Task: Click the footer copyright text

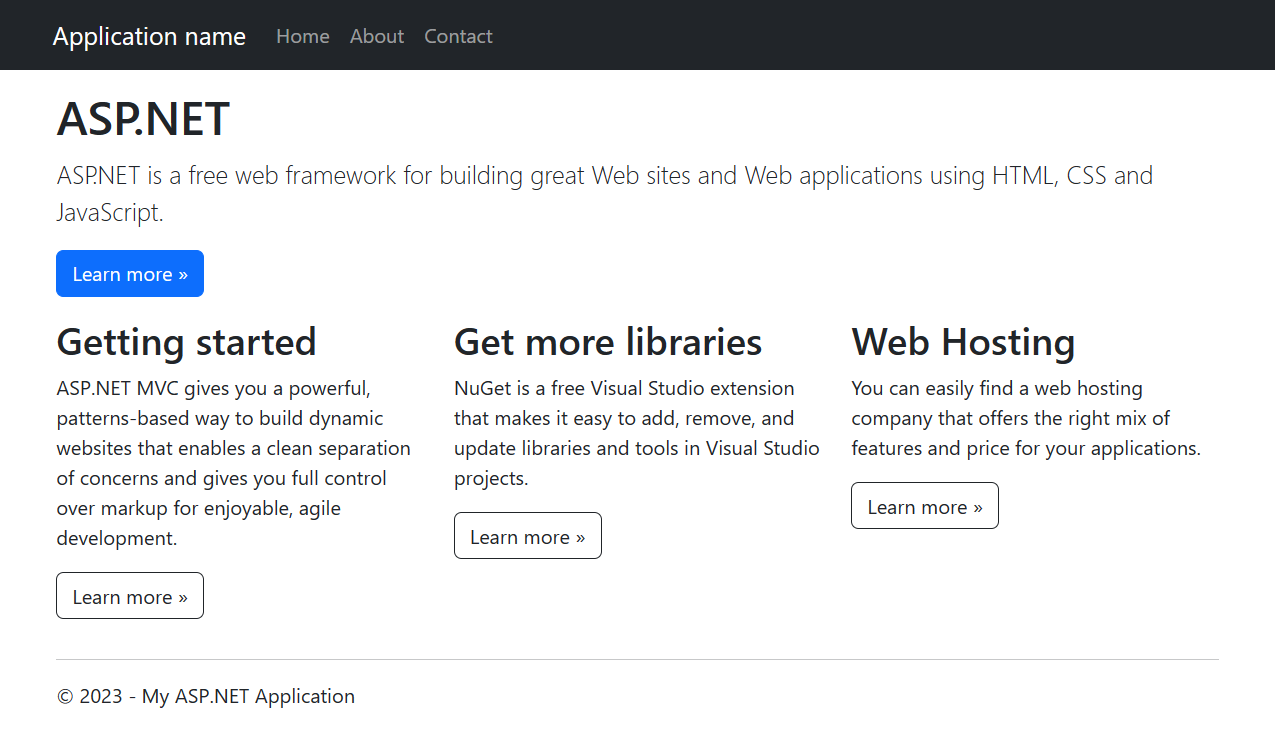Action: (206, 696)
